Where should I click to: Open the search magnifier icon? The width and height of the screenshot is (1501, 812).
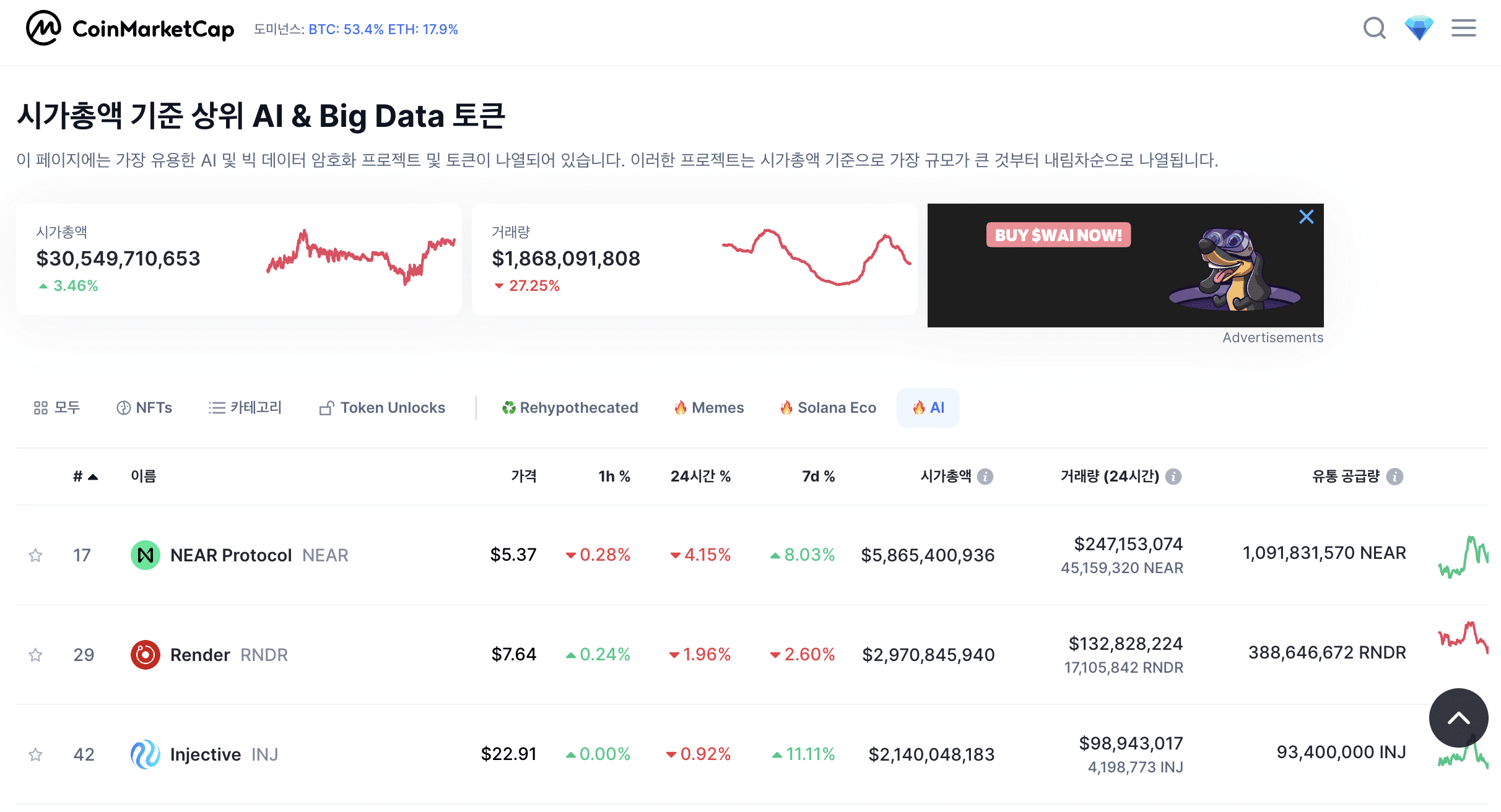point(1374,28)
